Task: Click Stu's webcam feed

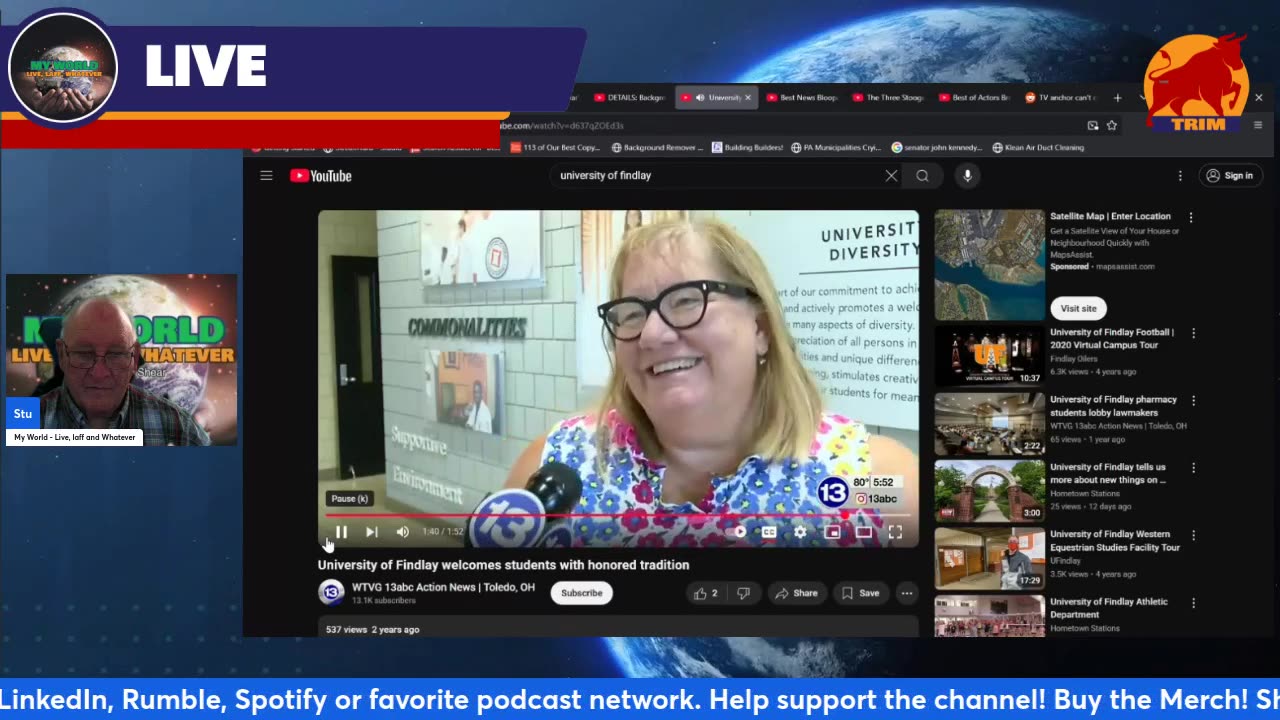Action: click(x=122, y=360)
